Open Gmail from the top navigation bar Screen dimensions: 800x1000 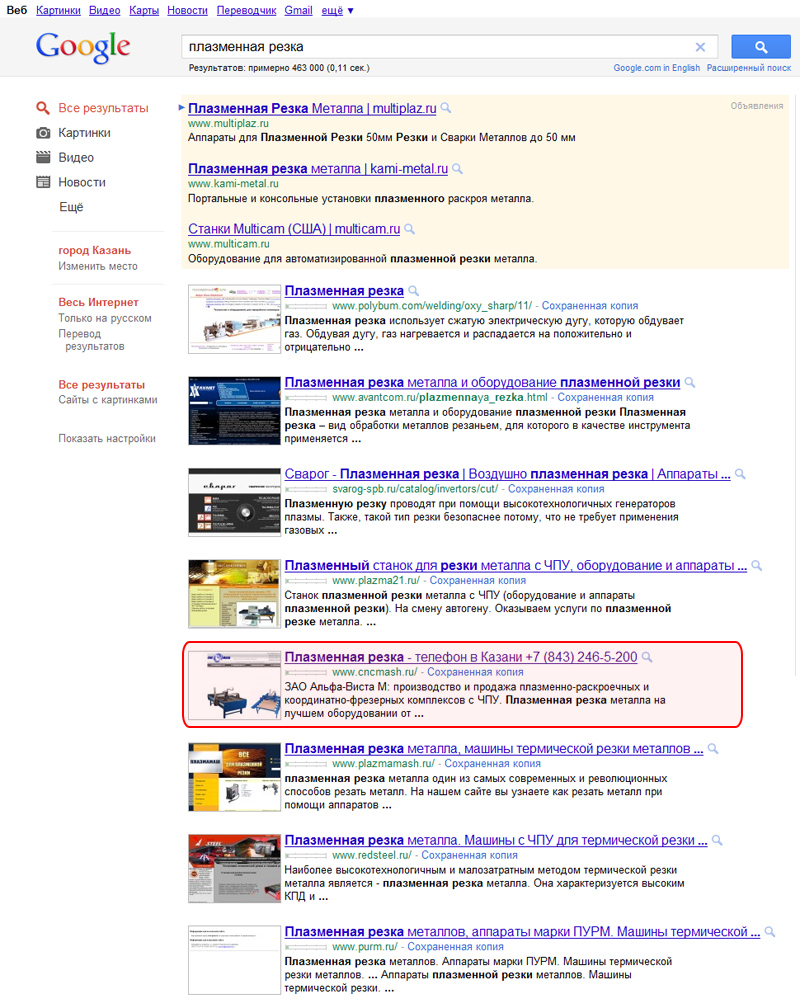coord(298,10)
